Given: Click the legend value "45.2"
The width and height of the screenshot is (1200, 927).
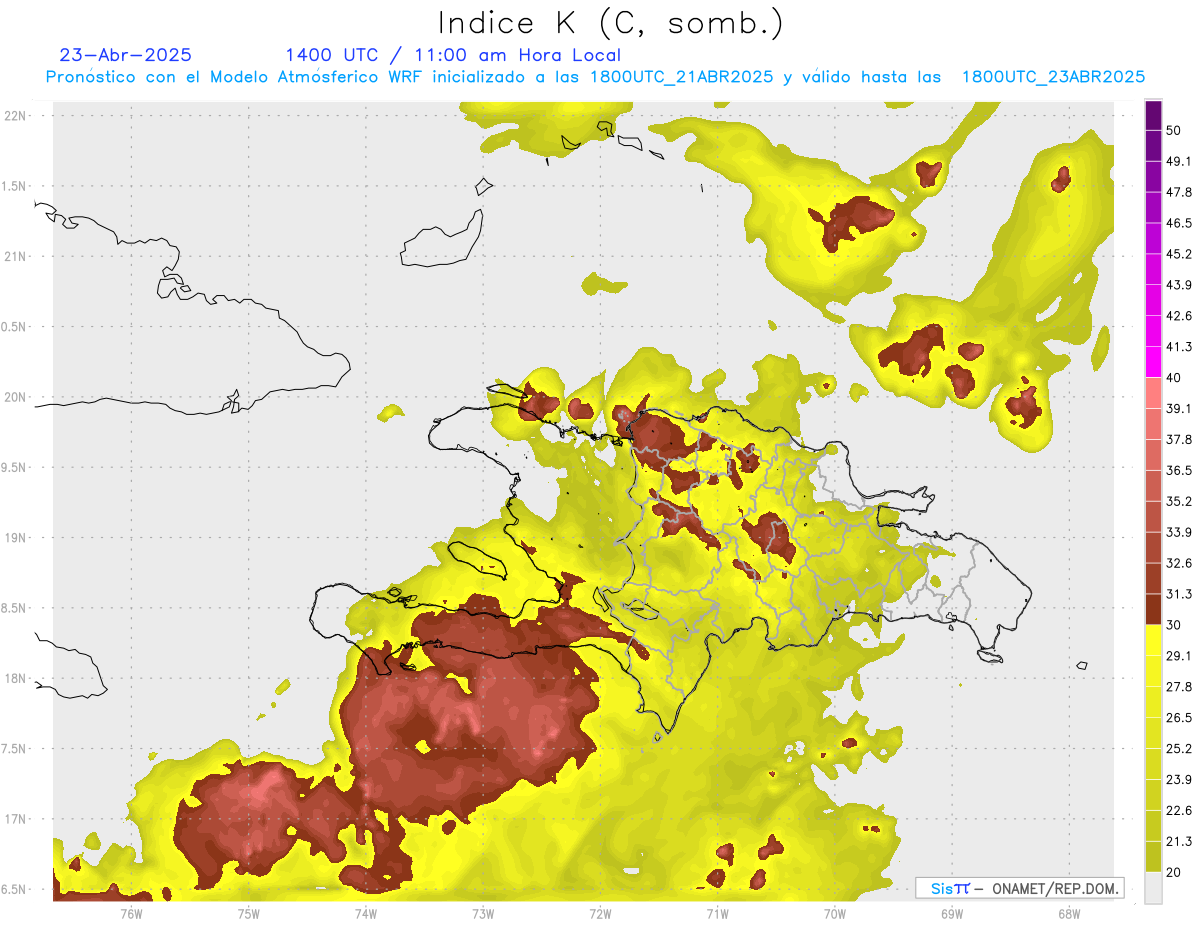Looking at the screenshot, I should coord(1179,255).
